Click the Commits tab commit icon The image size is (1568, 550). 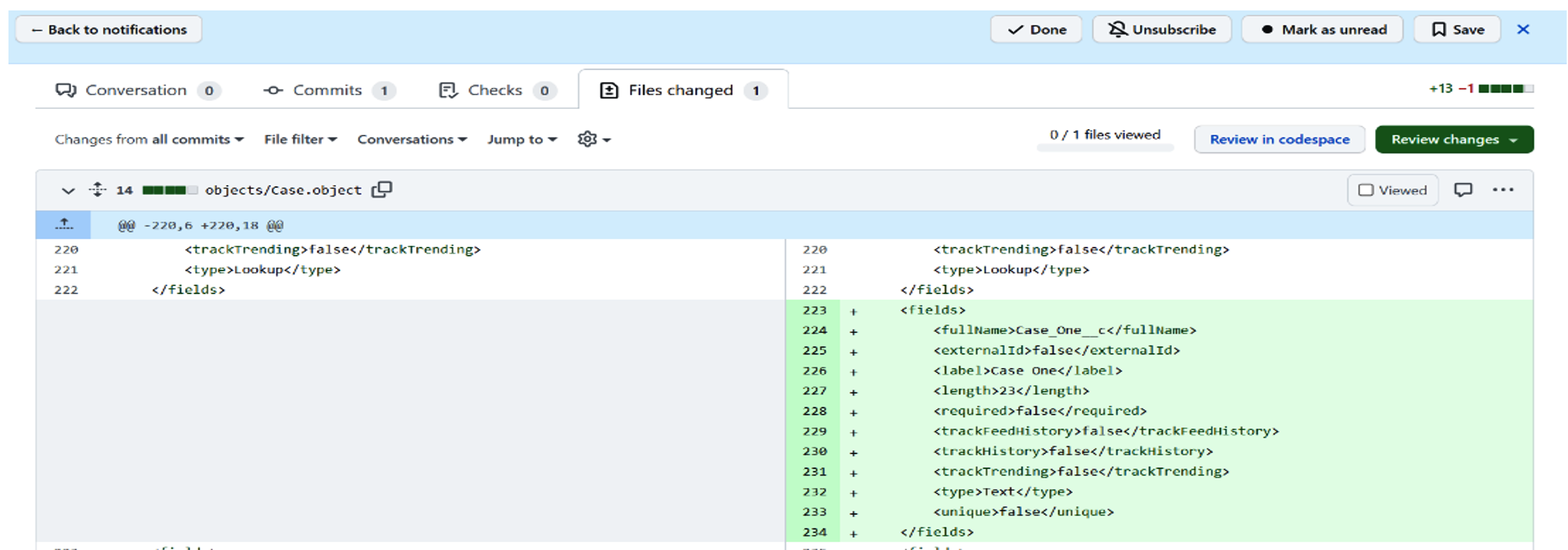point(273,91)
